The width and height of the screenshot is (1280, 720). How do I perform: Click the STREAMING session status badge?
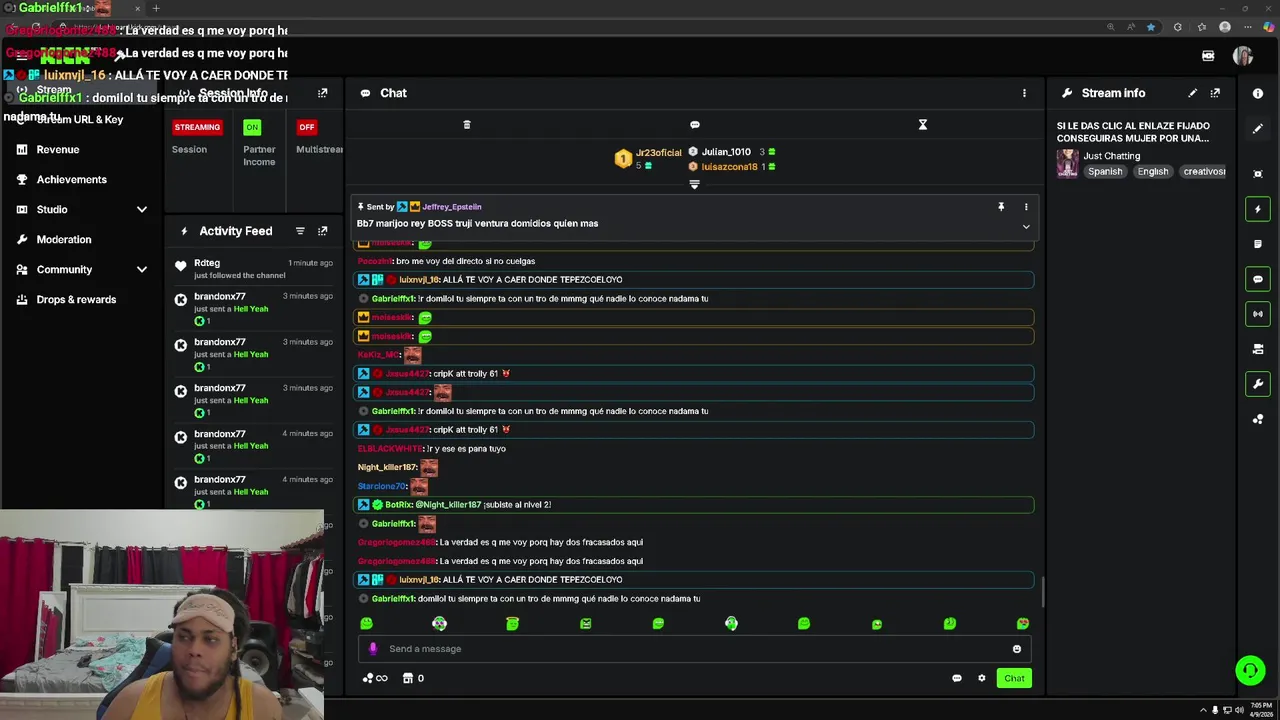tap(197, 127)
